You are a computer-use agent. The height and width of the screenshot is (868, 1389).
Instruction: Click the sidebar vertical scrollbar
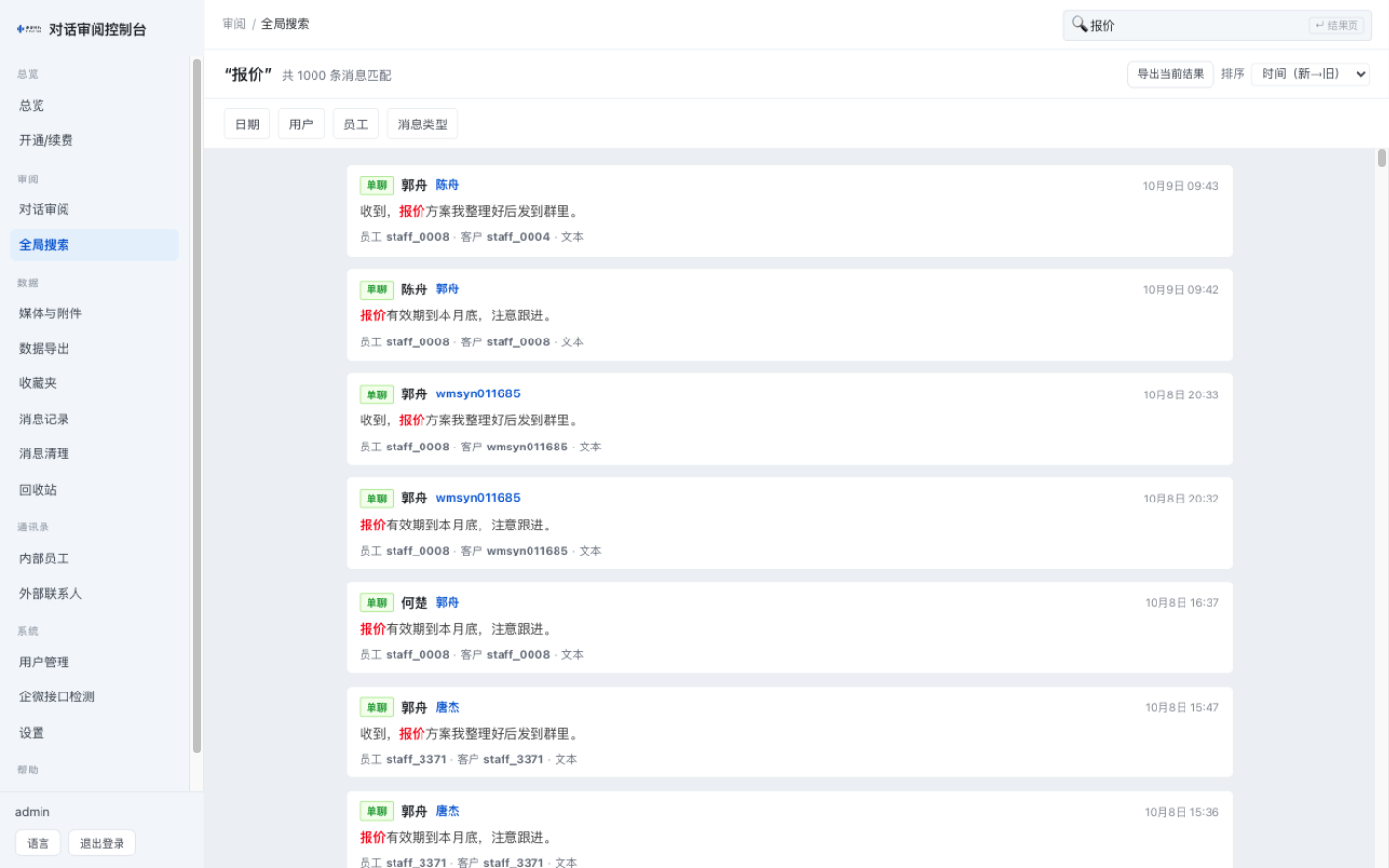pos(197,405)
